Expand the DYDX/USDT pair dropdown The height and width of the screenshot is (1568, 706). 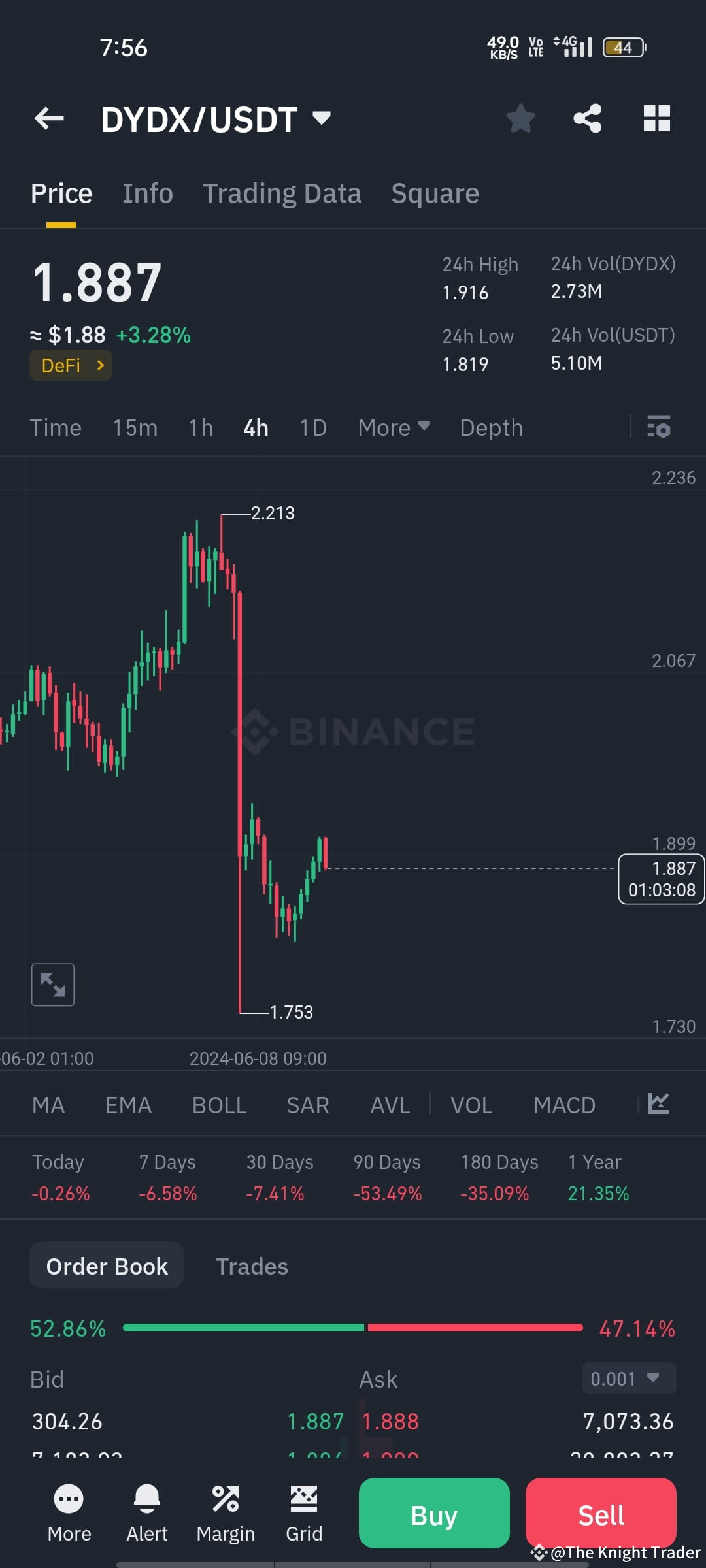(x=321, y=119)
